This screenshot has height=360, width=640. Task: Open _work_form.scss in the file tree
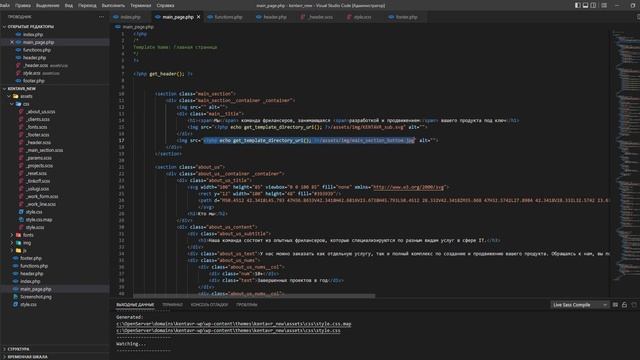(42, 196)
